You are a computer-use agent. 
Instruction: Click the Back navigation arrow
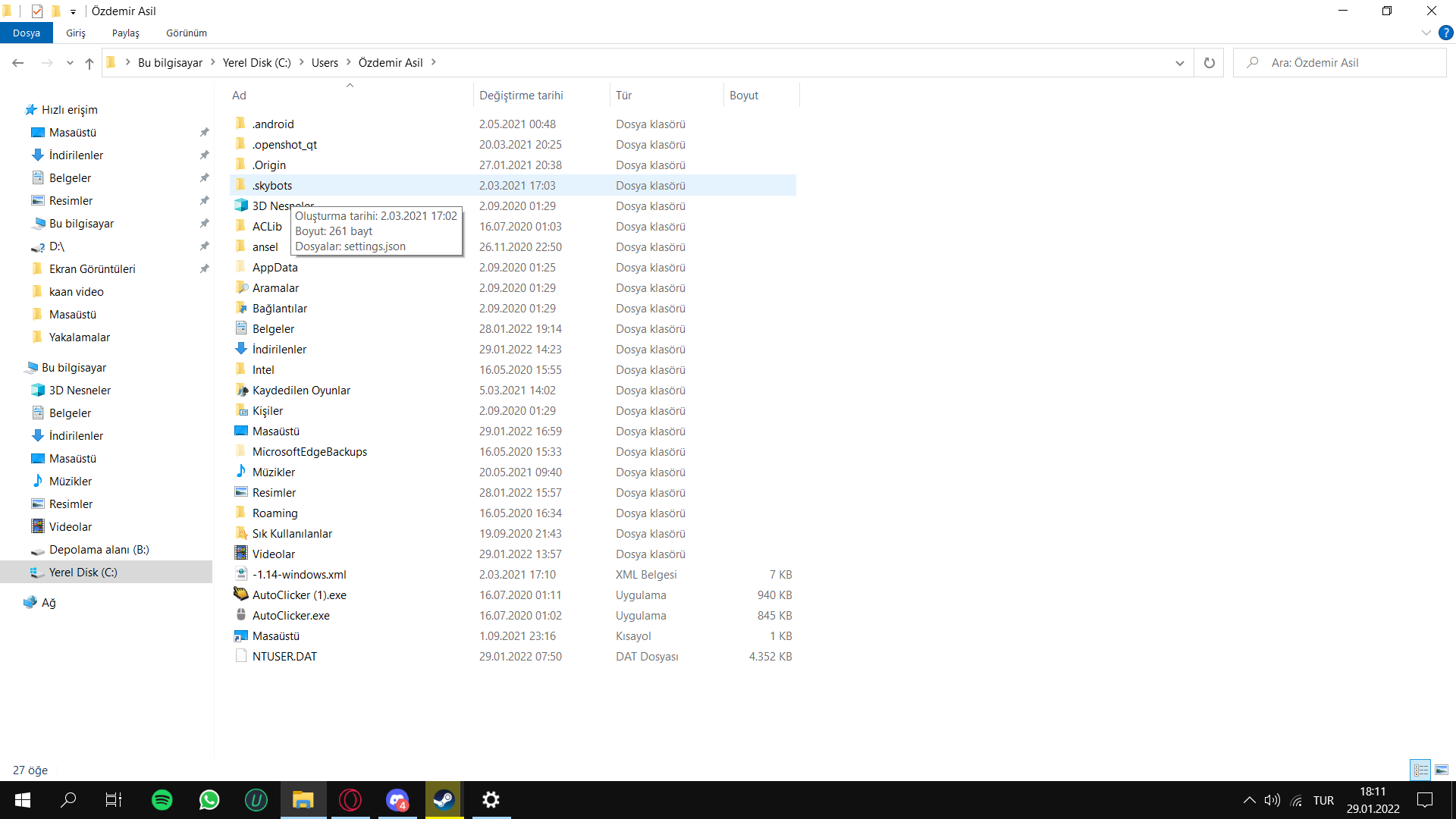(18, 63)
